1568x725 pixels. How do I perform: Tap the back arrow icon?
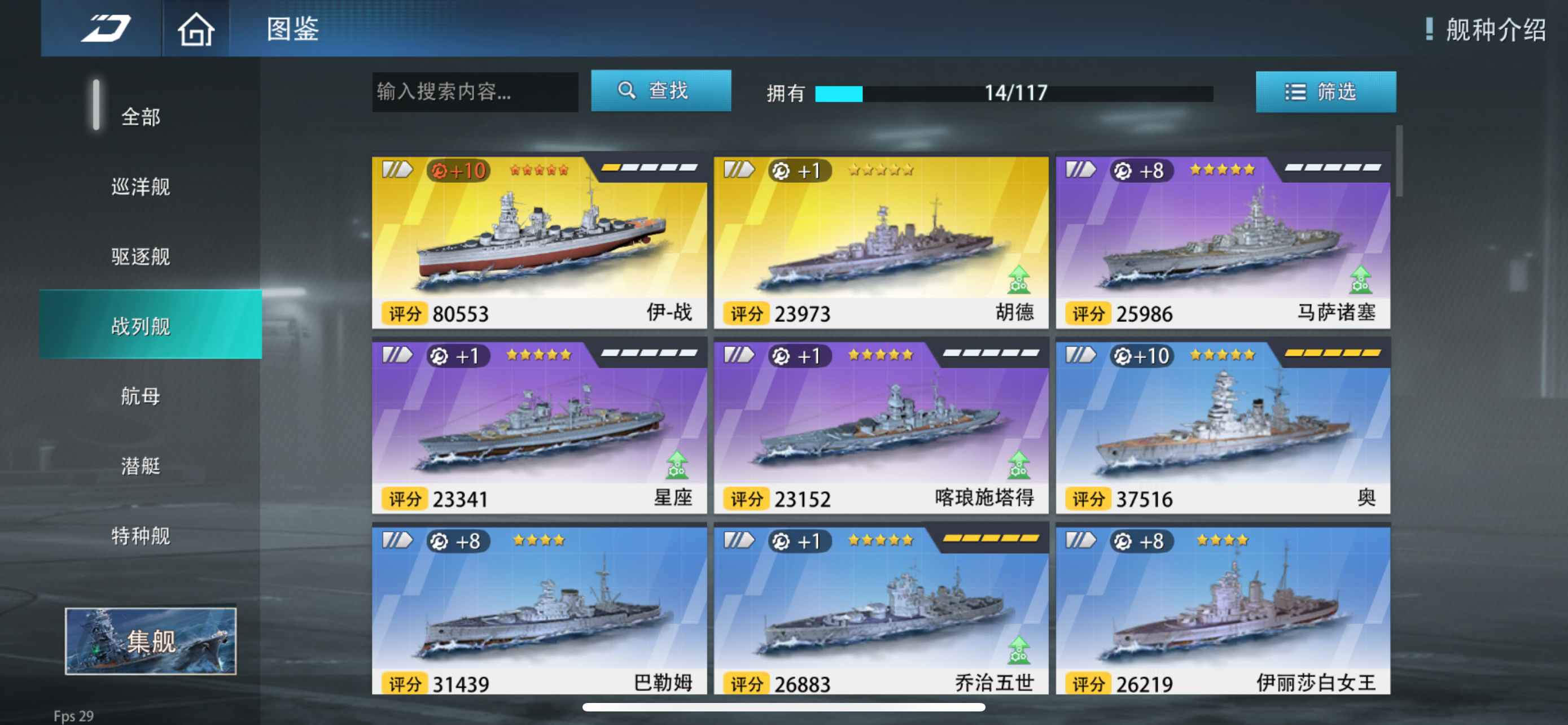click(106, 29)
